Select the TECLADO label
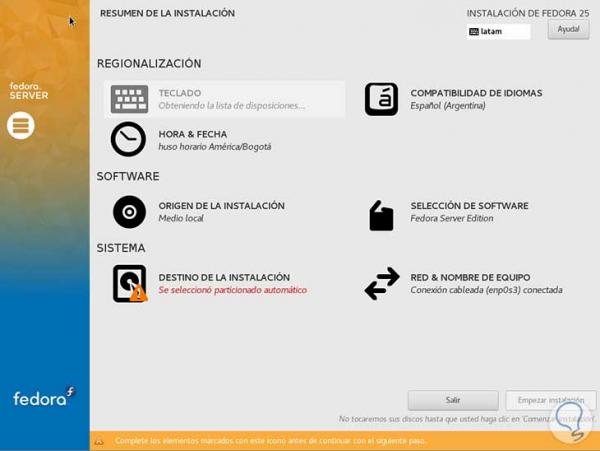Viewport: 600px width, 451px height. [180, 93]
